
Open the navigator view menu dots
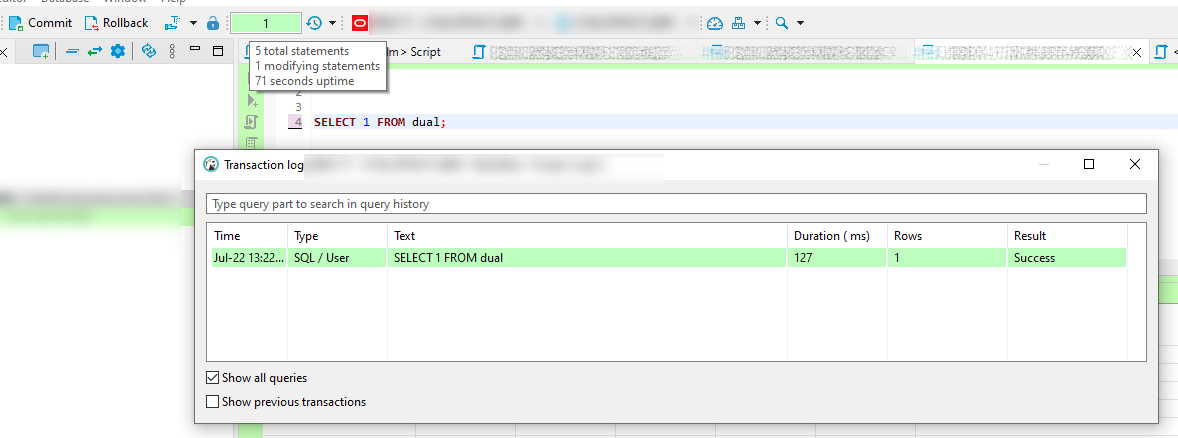[172, 51]
